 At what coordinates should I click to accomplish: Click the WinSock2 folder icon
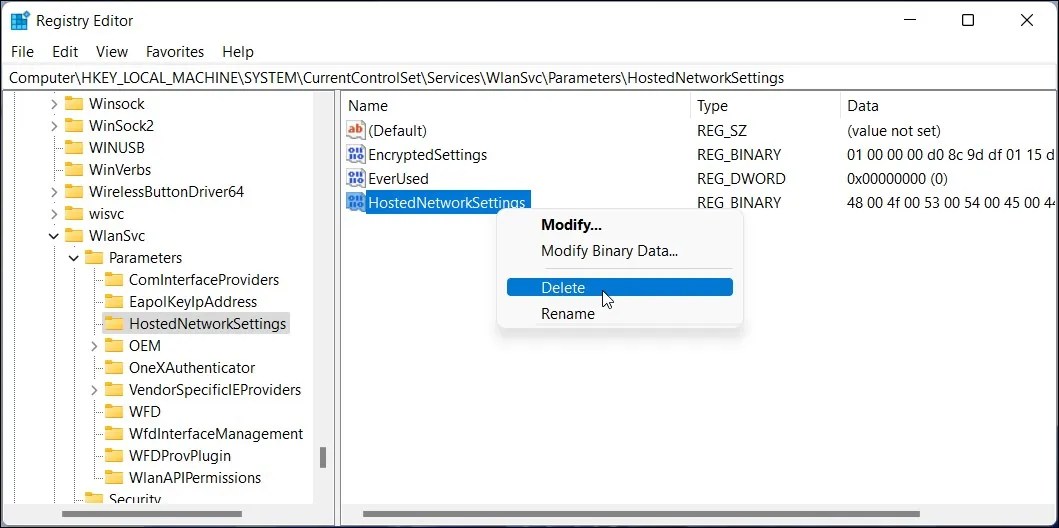[x=74, y=126]
